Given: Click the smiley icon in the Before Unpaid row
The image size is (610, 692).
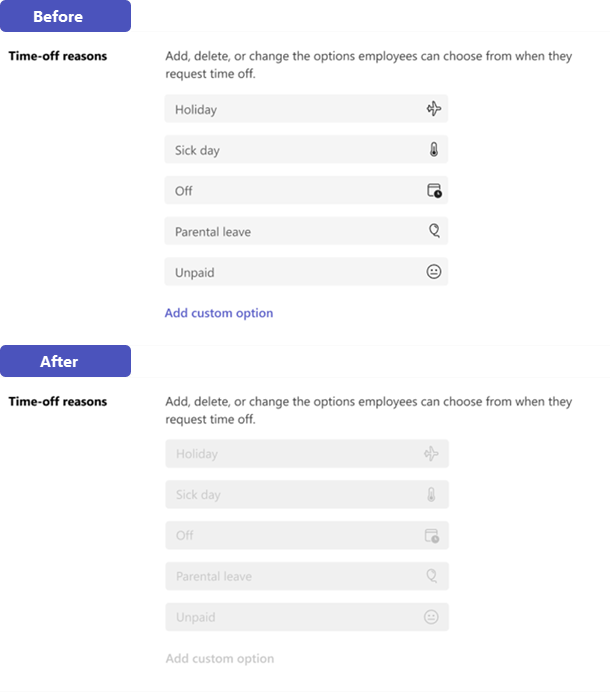Looking at the screenshot, I should (434, 272).
